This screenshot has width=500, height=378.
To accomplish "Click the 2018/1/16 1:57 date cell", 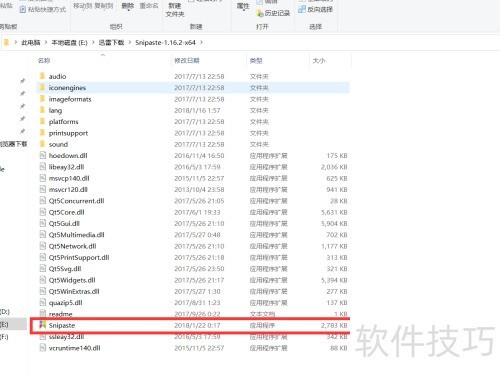I will pos(197,110).
